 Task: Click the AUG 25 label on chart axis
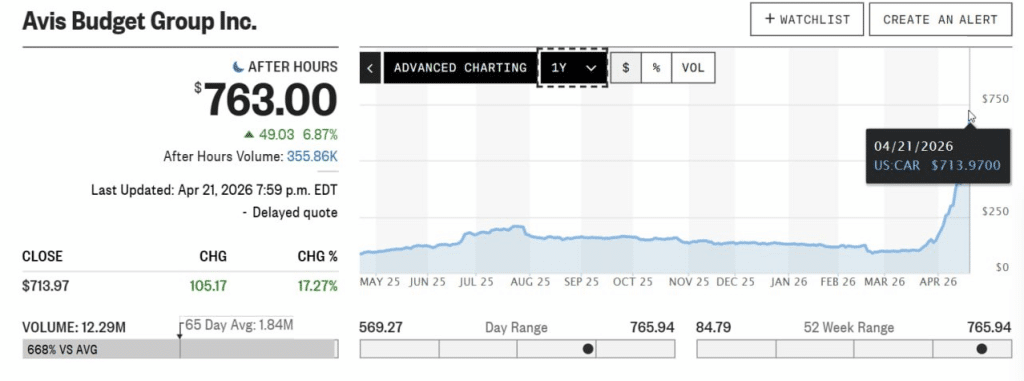pyautogui.click(x=530, y=282)
